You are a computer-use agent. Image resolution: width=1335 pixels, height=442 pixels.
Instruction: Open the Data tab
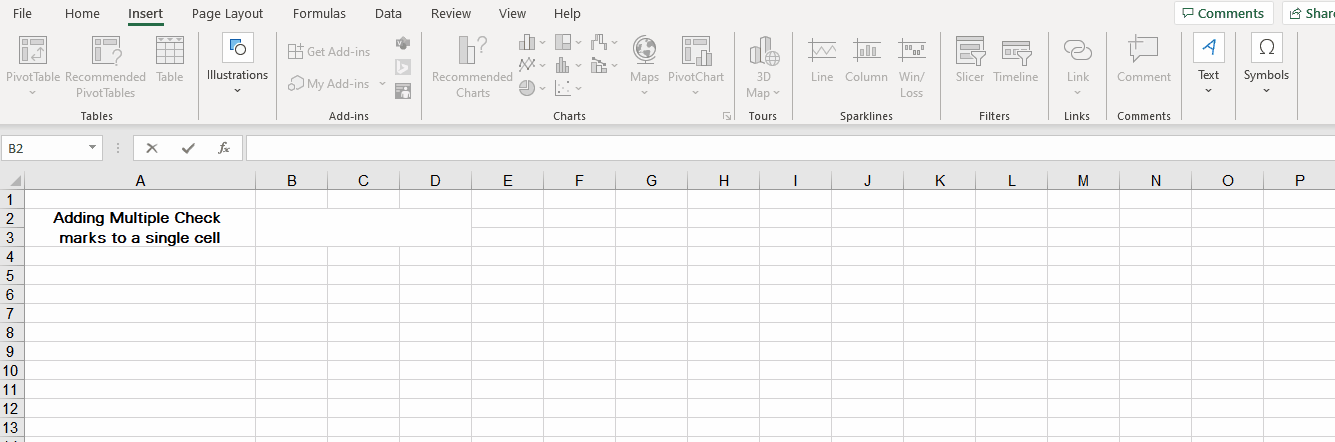(x=388, y=14)
